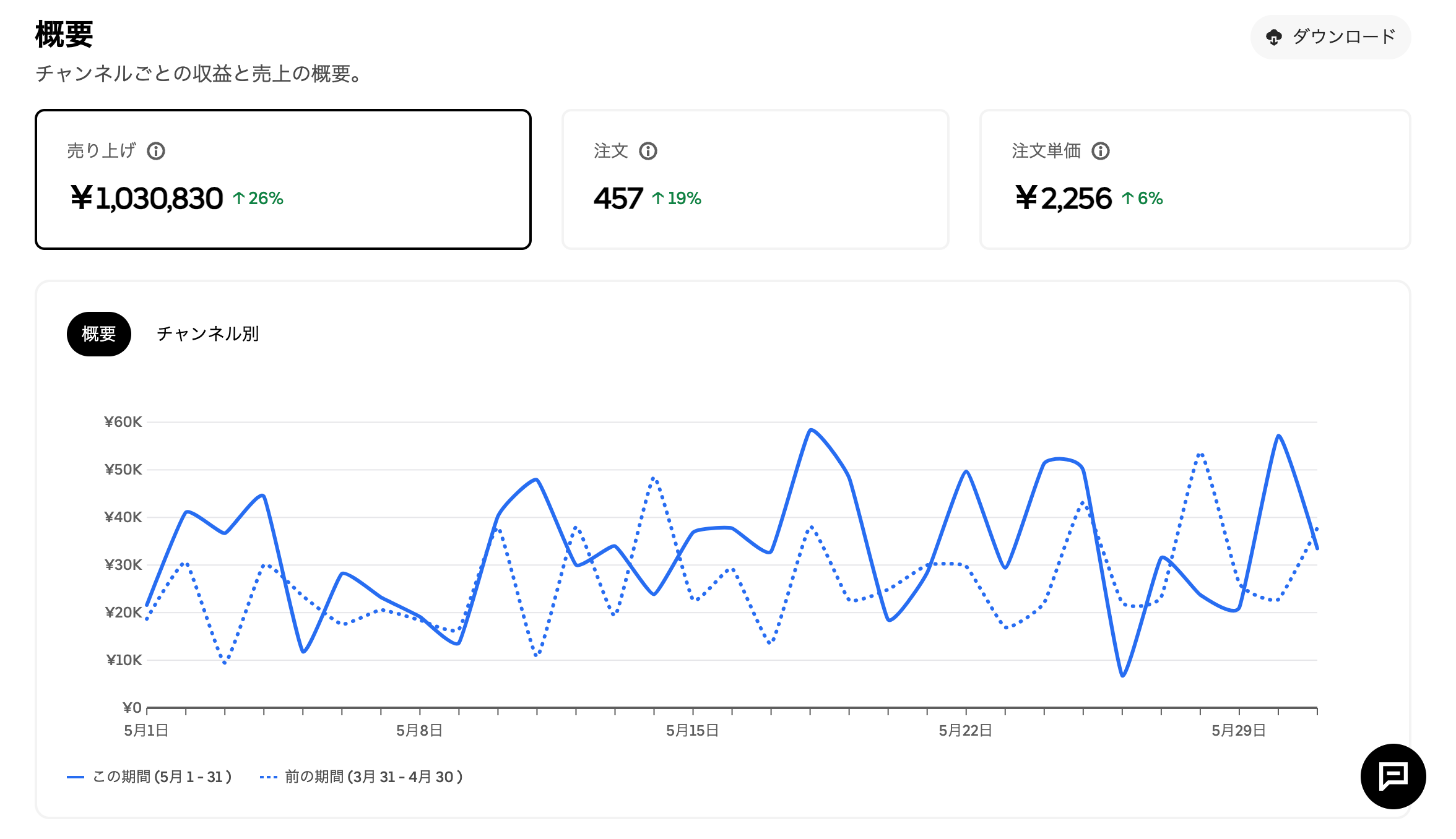Screen dimensions: 1456x839
Task: Click the green 6% increase indicator
Action: (1143, 198)
